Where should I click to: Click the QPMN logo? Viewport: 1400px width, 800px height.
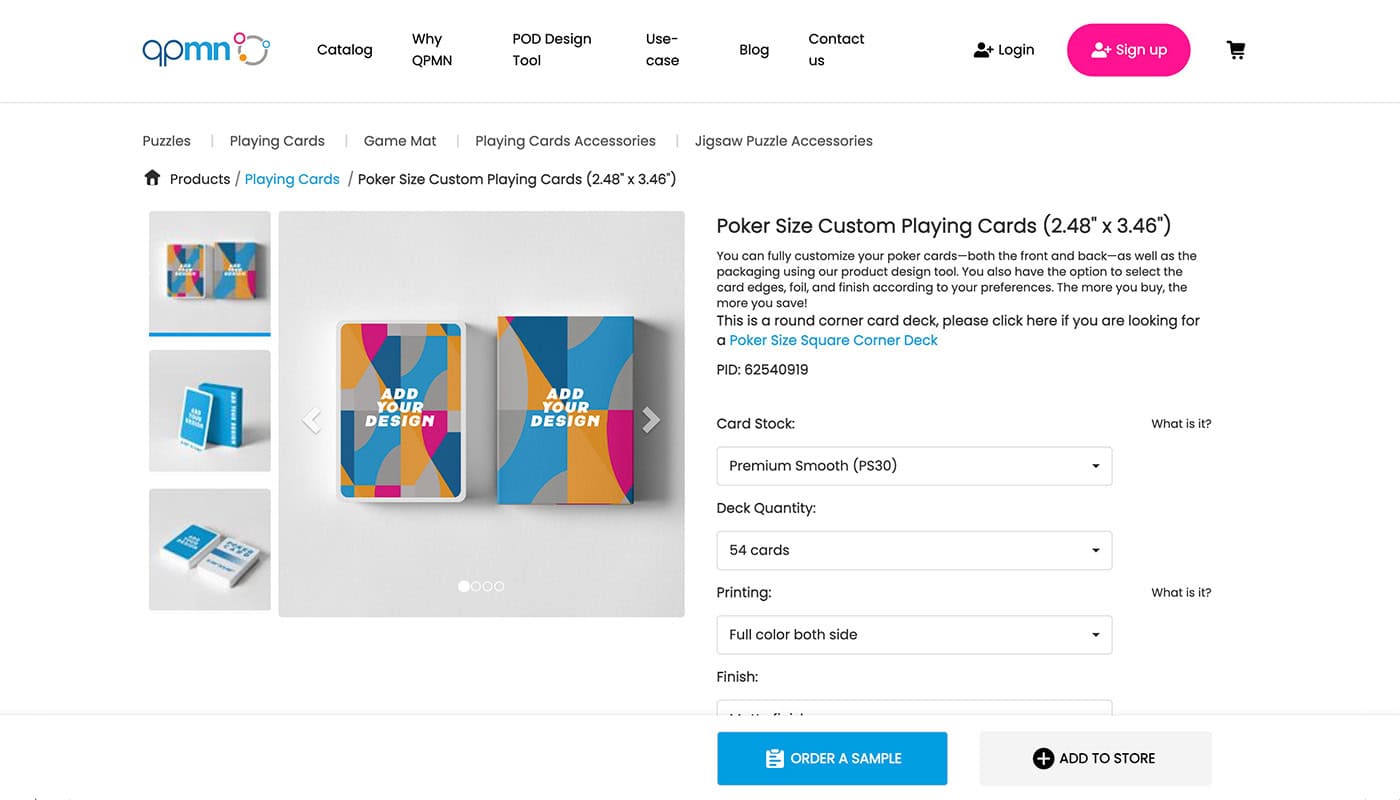click(x=206, y=50)
